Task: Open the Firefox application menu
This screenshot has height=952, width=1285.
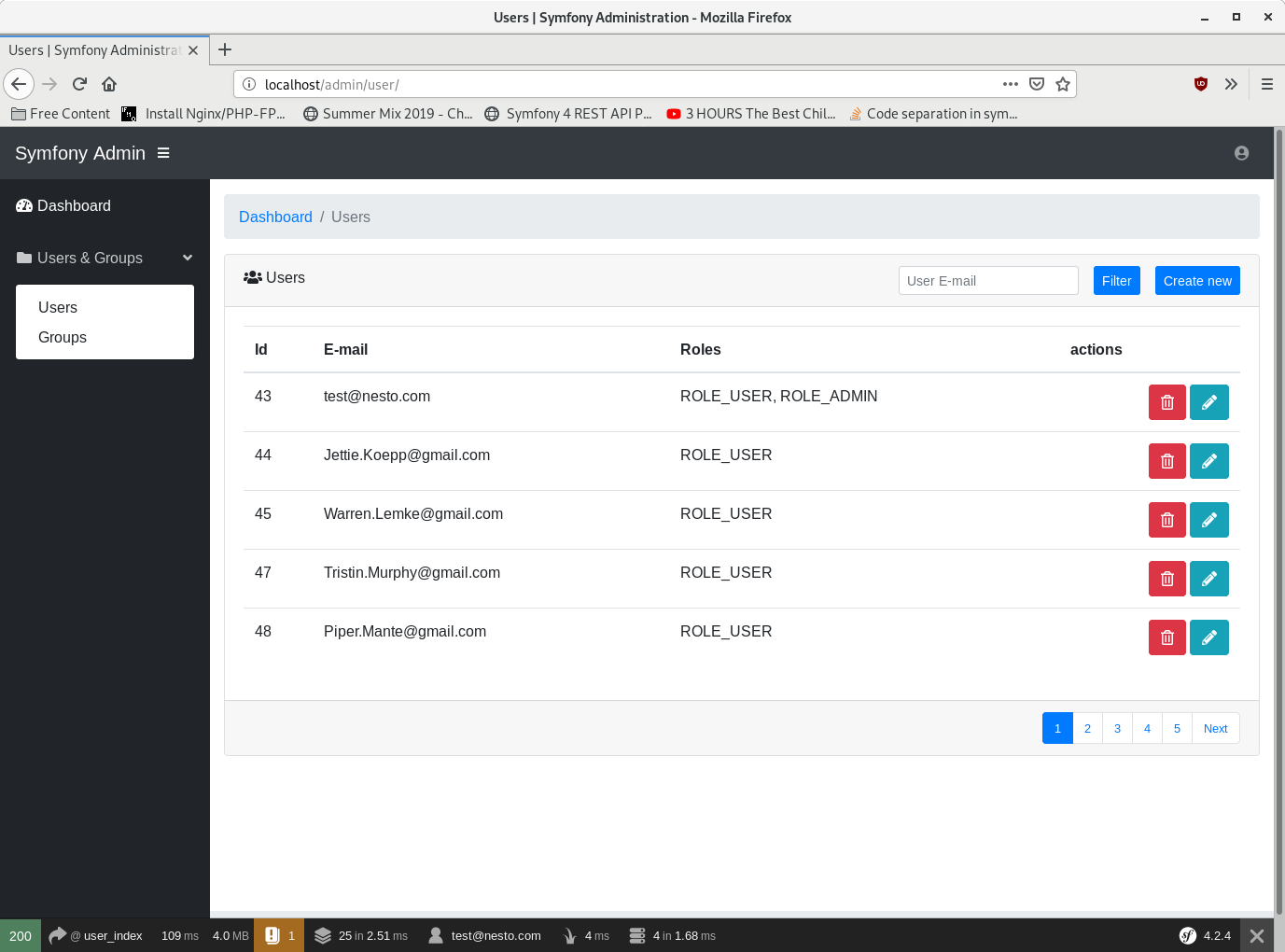Action: (1267, 84)
